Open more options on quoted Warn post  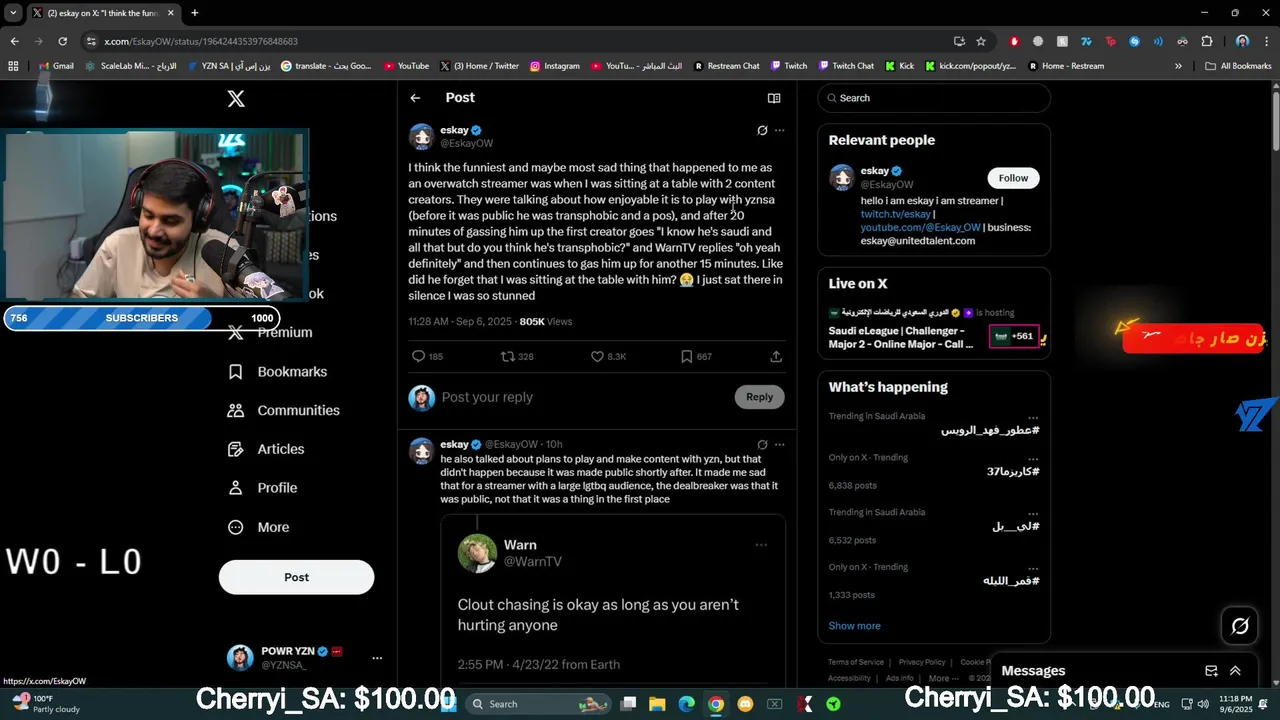761,545
